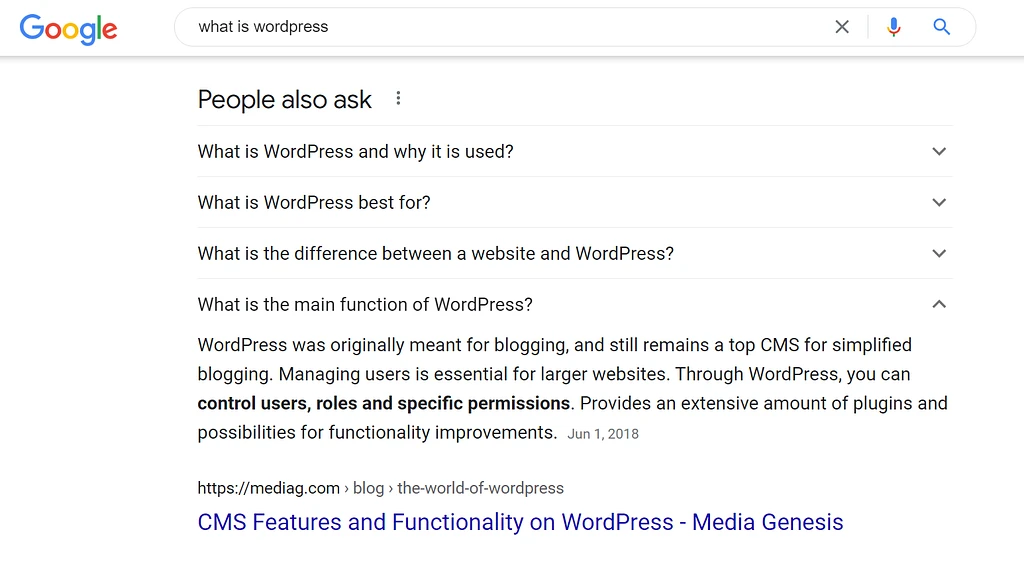Click the question about website and WordPress difference
The image size is (1024, 562).
[435, 254]
